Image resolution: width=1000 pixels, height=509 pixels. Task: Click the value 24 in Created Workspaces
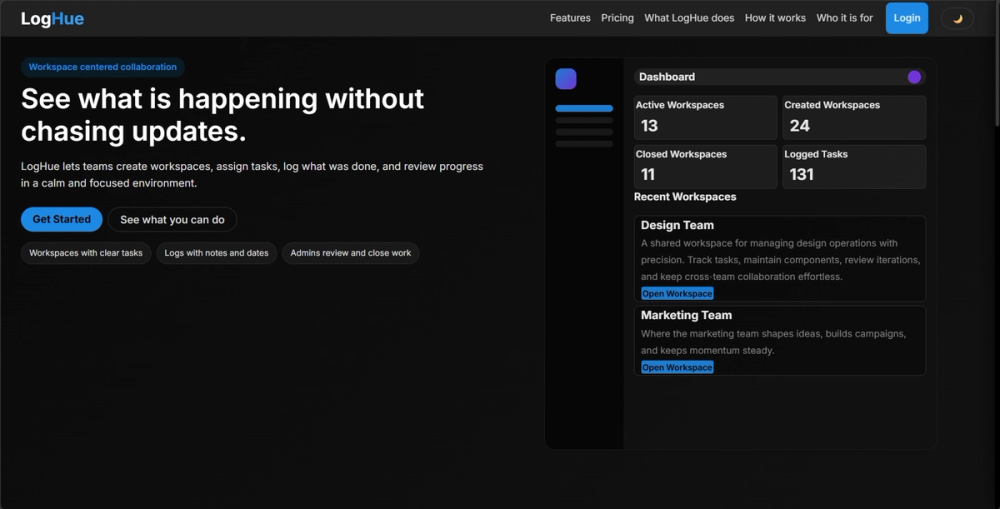(800, 126)
